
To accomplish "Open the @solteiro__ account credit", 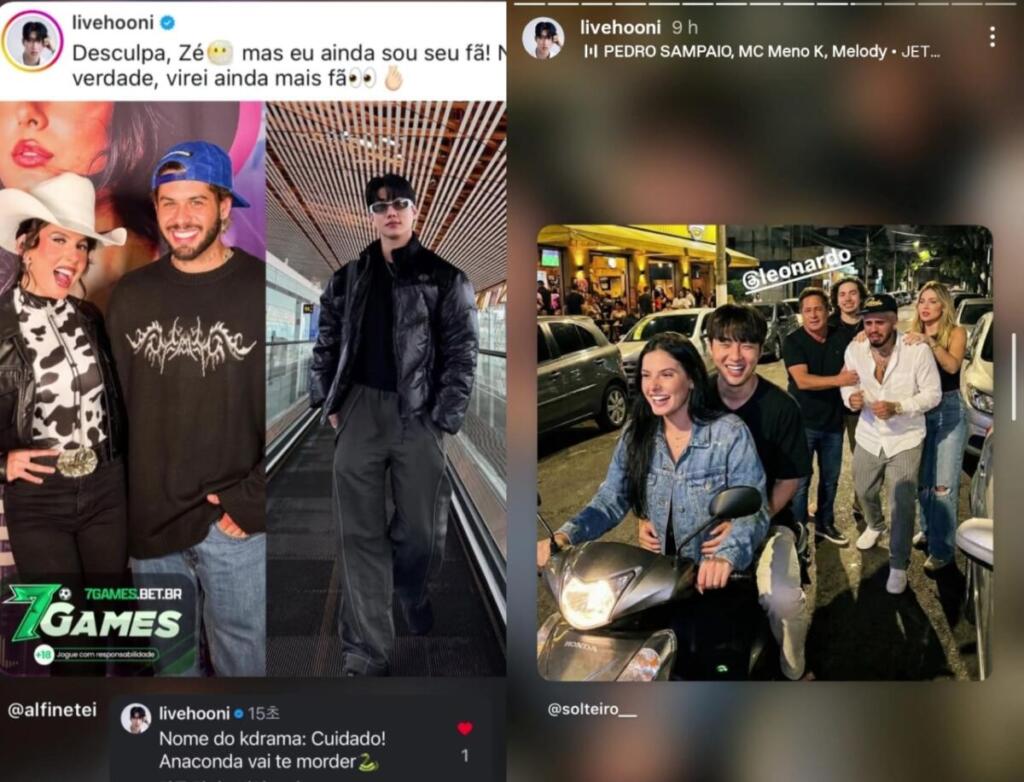I will pyautogui.click(x=592, y=709).
